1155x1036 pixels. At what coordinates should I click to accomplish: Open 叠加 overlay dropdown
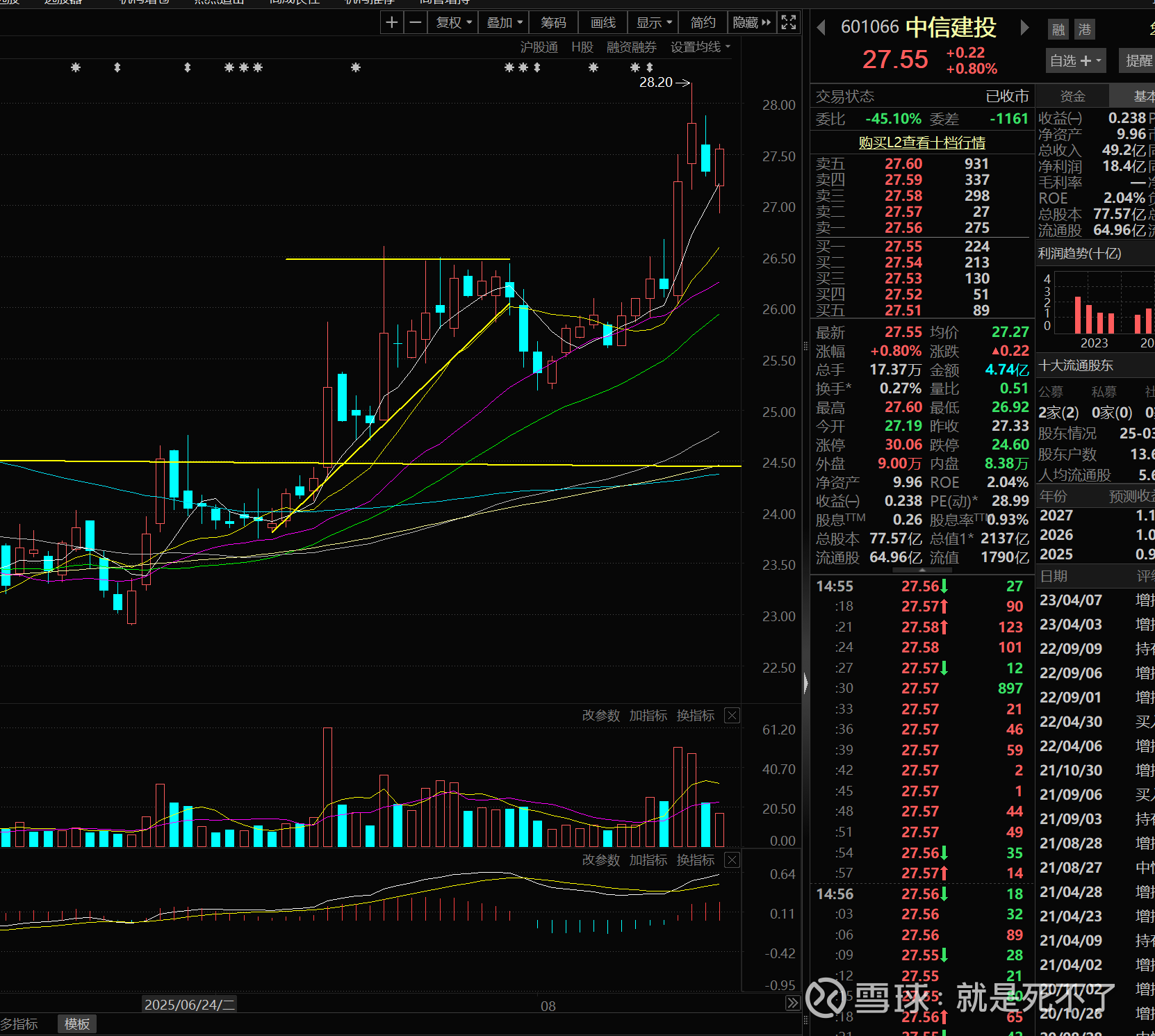click(x=505, y=23)
